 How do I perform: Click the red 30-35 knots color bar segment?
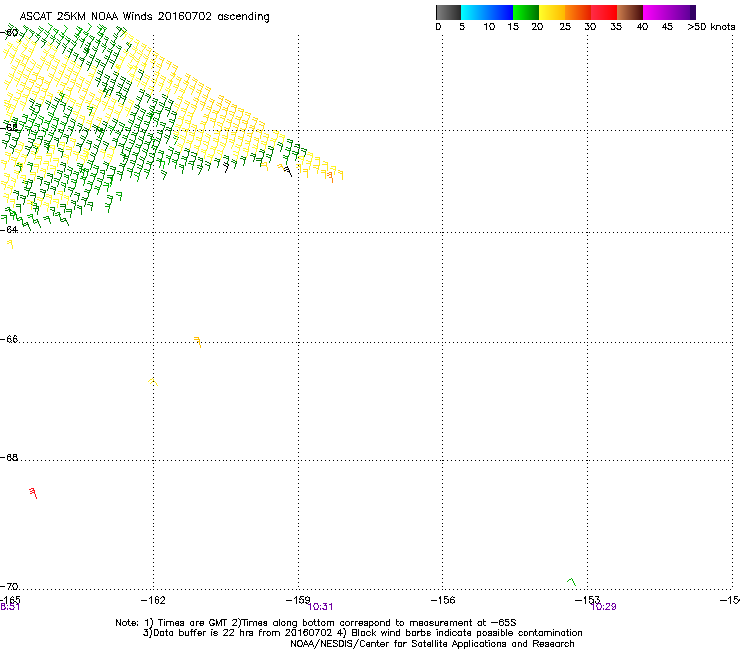pyautogui.click(x=604, y=12)
